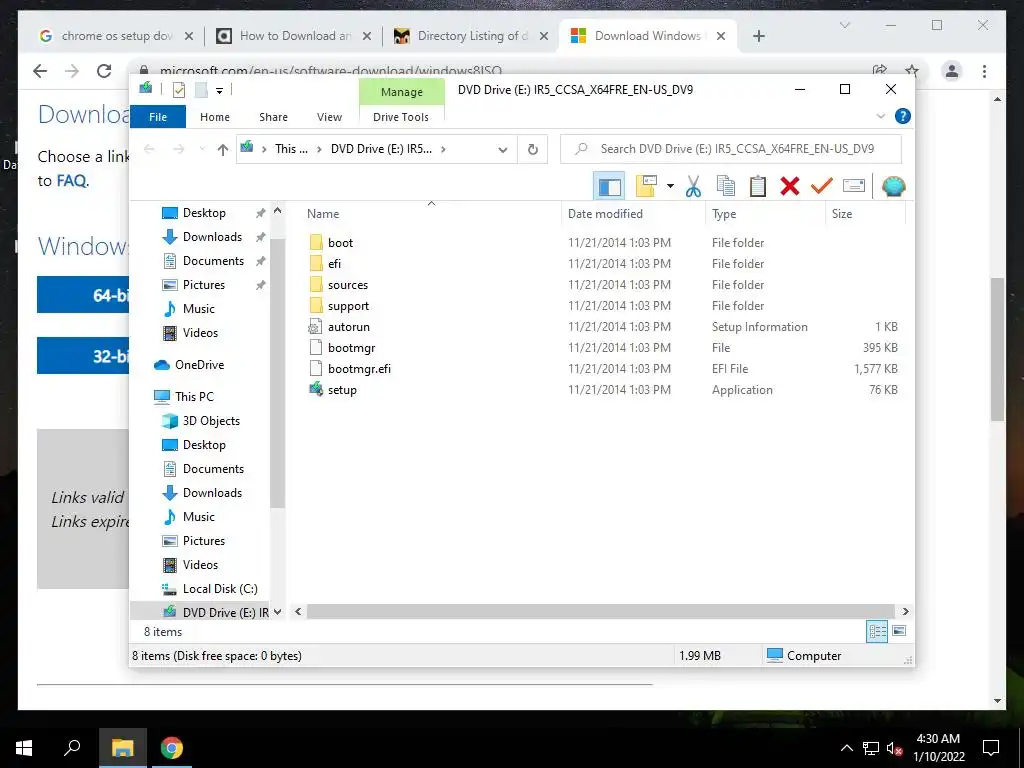The width and height of the screenshot is (1024, 768).
Task: Click the Classic Shell settings icon
Action: pyautogui.click(x=893, y=187)
